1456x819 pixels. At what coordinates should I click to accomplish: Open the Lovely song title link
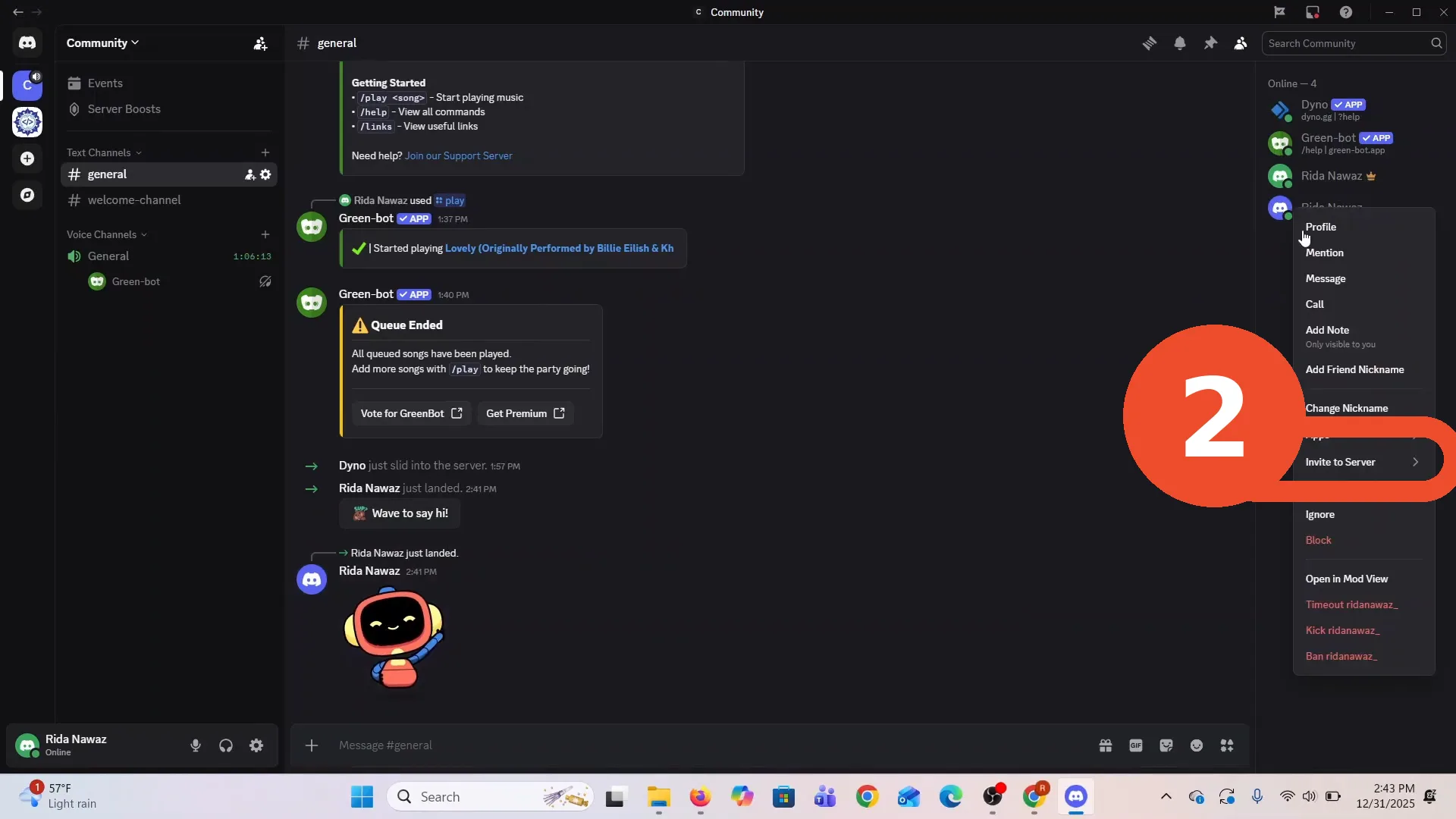pyautogui.click(x=559, y=248)
